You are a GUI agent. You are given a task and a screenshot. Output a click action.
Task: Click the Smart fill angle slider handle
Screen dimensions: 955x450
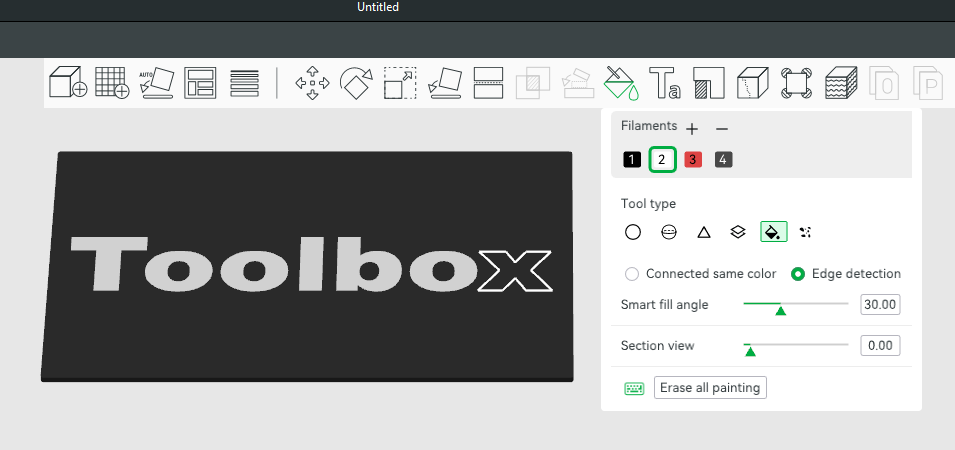click(x=780, y=311)
